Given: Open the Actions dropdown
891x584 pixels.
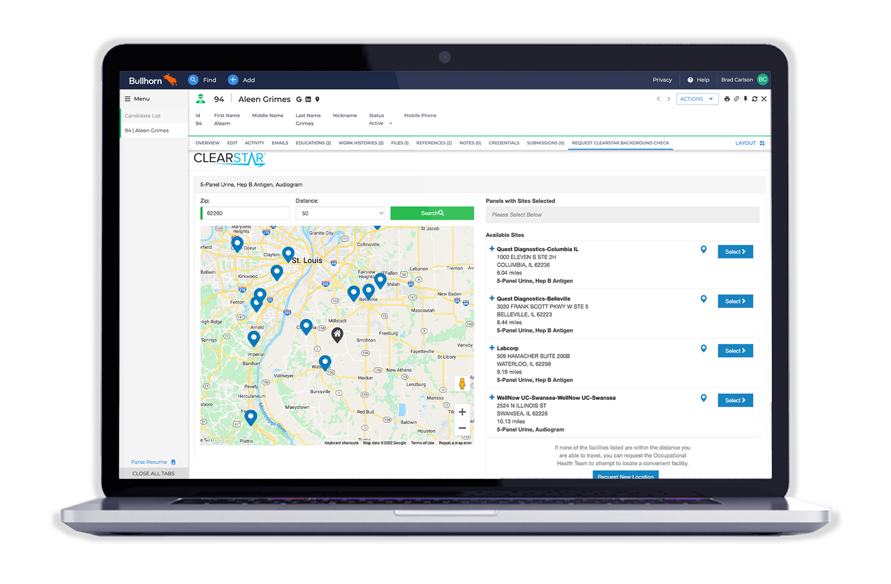Looking at the screenshot, I should (696, 99).
